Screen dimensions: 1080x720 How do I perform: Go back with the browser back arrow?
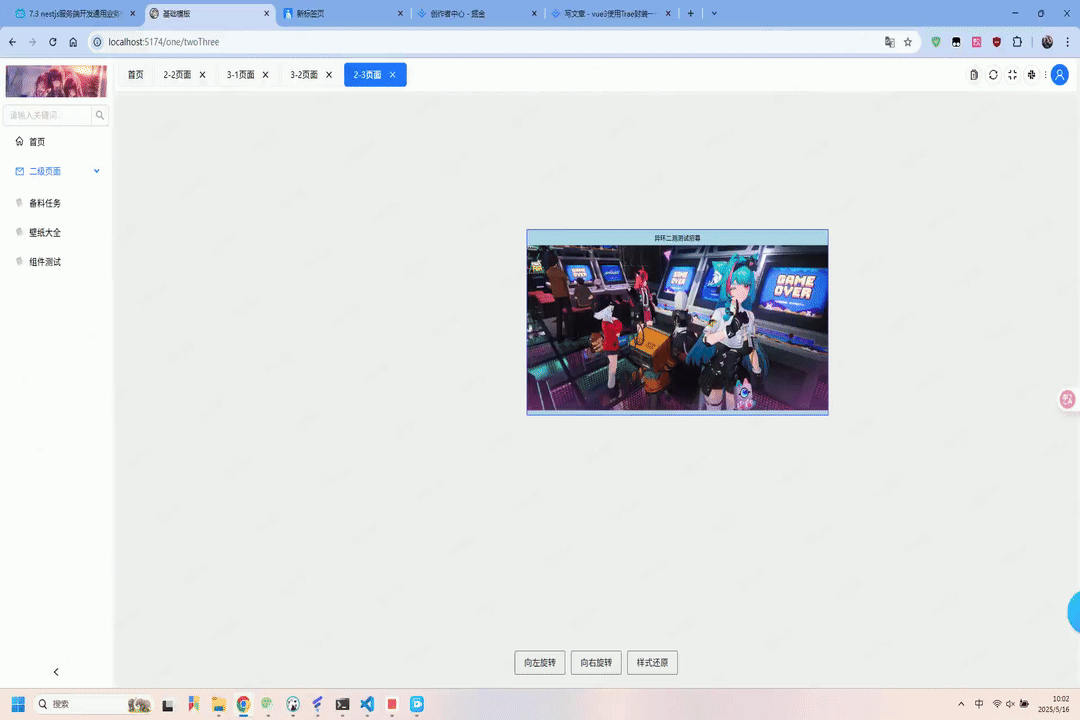coord(12,42)
